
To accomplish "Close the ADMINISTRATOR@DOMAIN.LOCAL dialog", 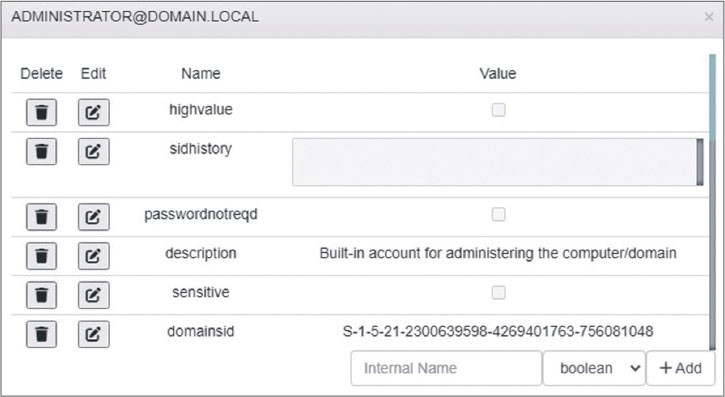I will (x=709, y=17).
